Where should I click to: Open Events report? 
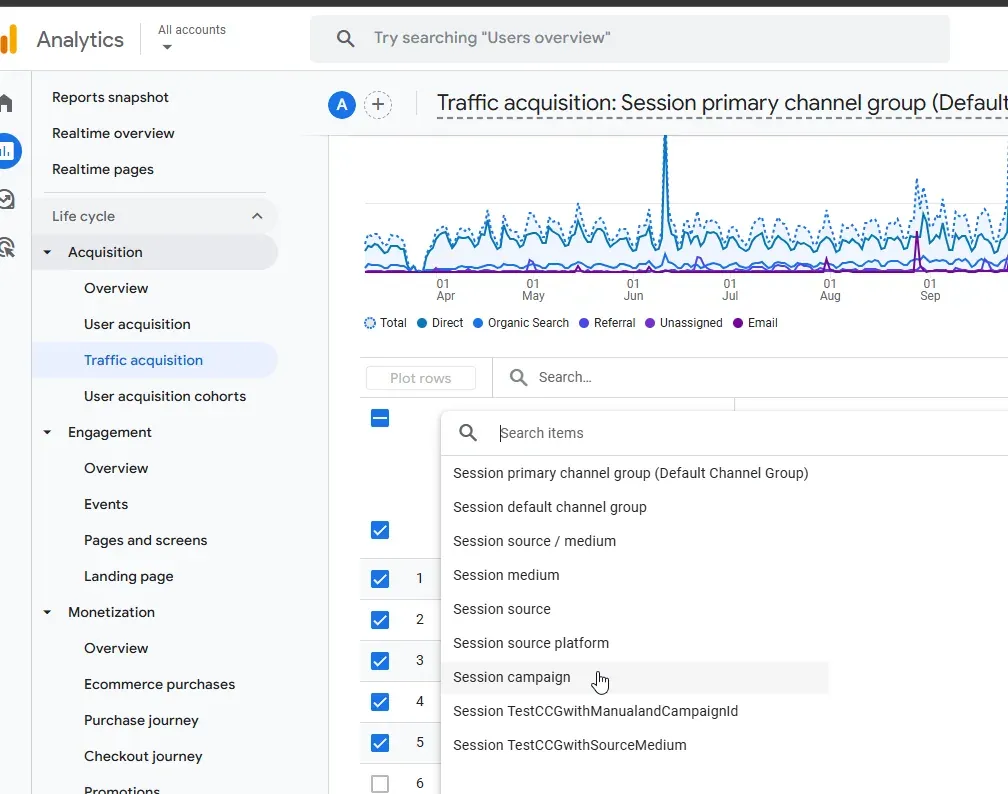click(x=105, y=504)
